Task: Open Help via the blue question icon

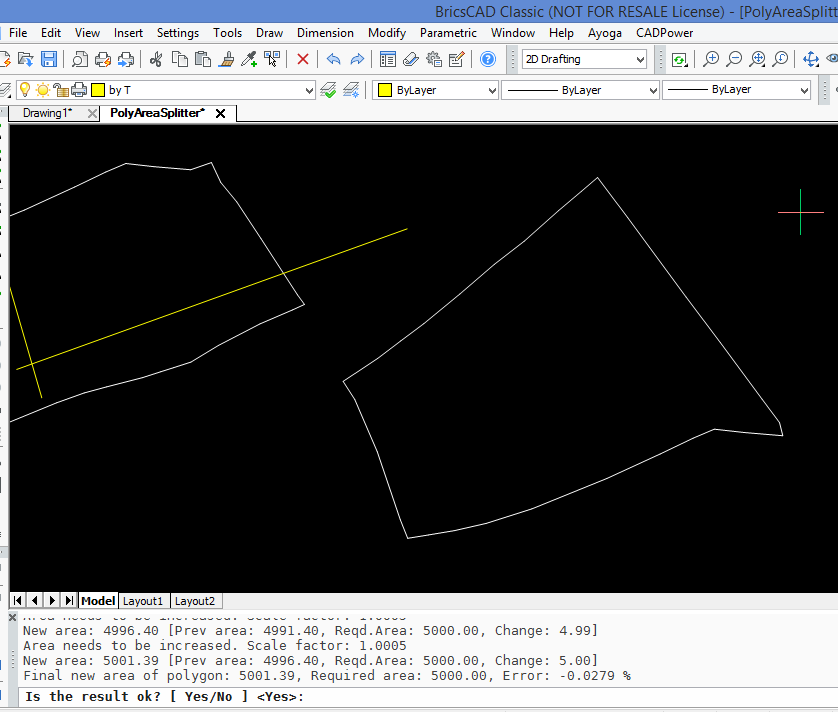Action: (x=487, y=60)
